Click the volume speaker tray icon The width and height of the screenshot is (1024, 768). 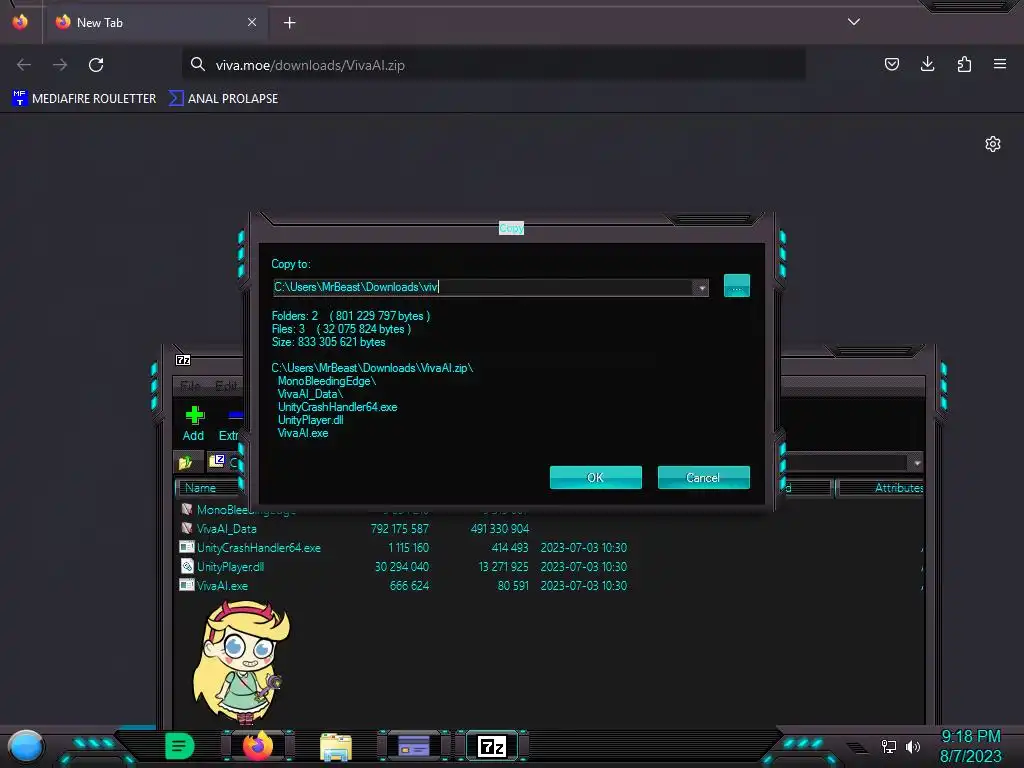pos(913,746)
